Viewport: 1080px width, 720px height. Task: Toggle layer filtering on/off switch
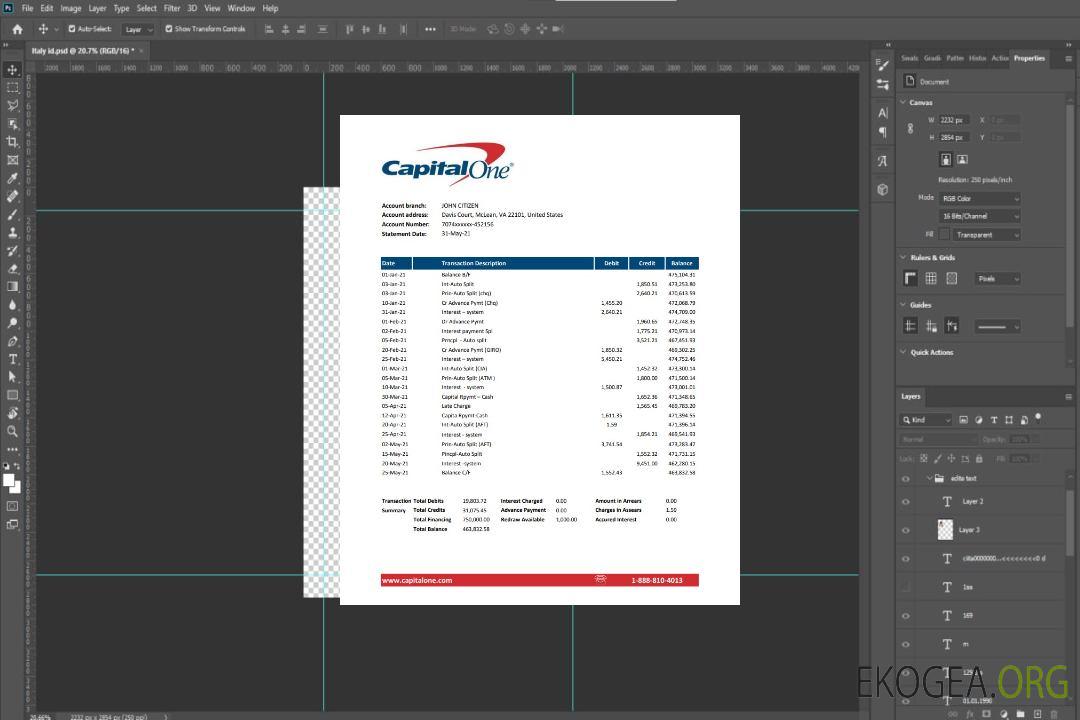[x=1038, y=418]
